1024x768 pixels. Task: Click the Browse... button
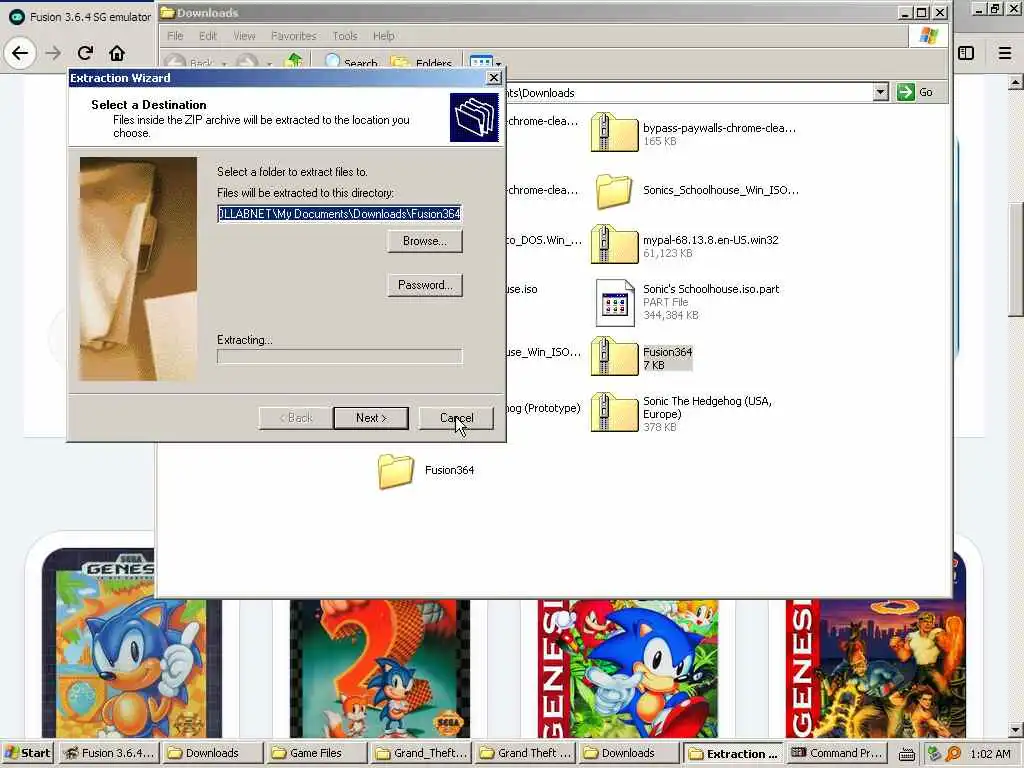pyautogui.click(x=424, y=241)
